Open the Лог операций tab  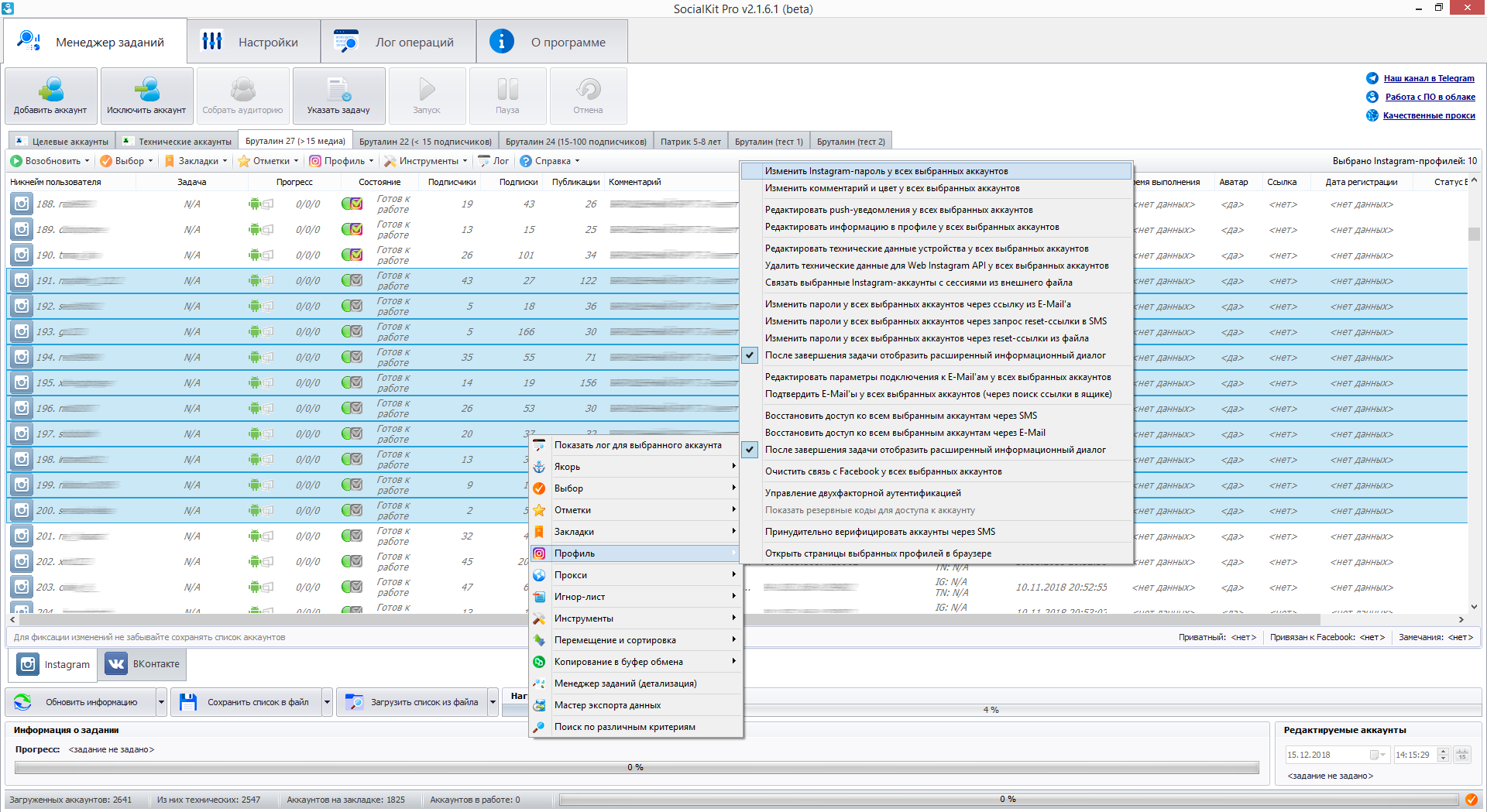(x=398, y=42)
